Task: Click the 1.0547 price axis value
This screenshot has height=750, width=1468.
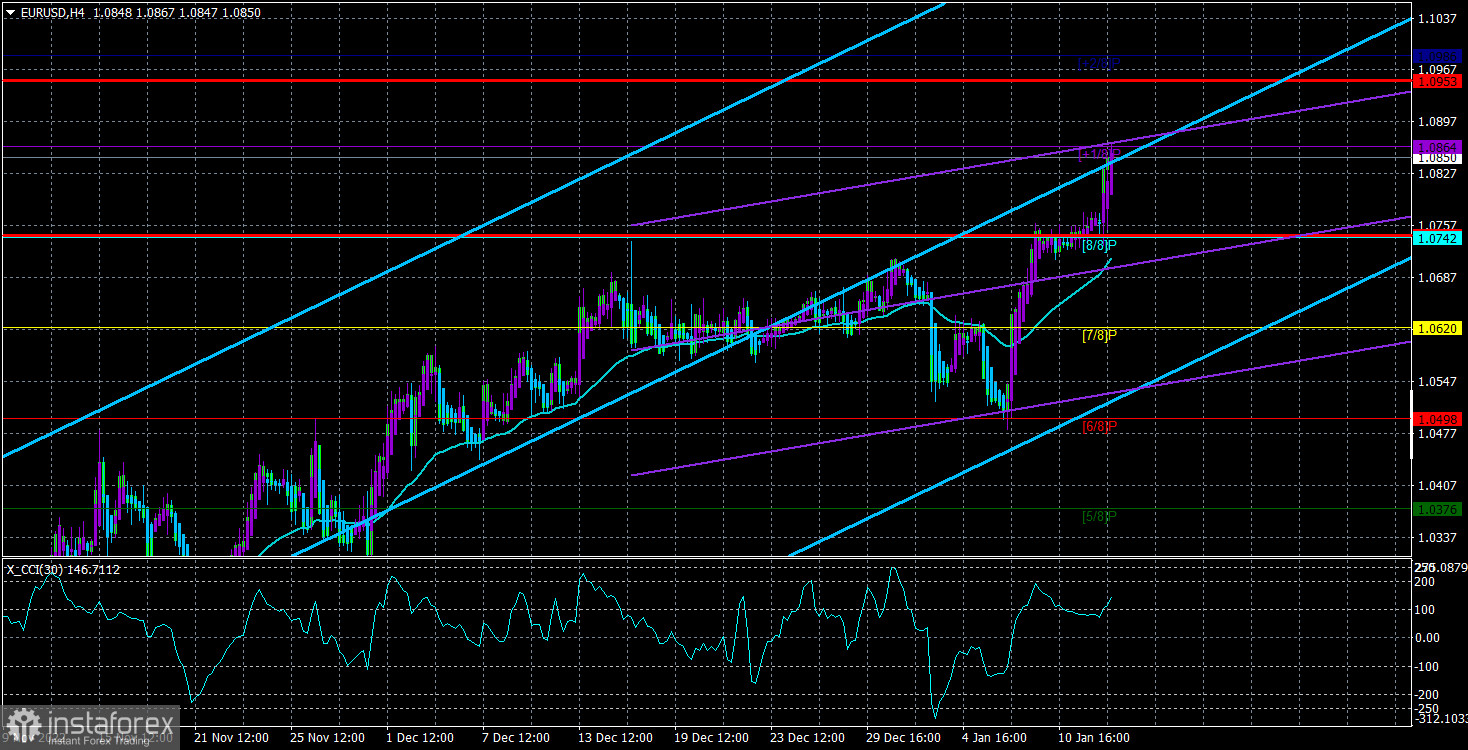Action: tap(1438, 381)
